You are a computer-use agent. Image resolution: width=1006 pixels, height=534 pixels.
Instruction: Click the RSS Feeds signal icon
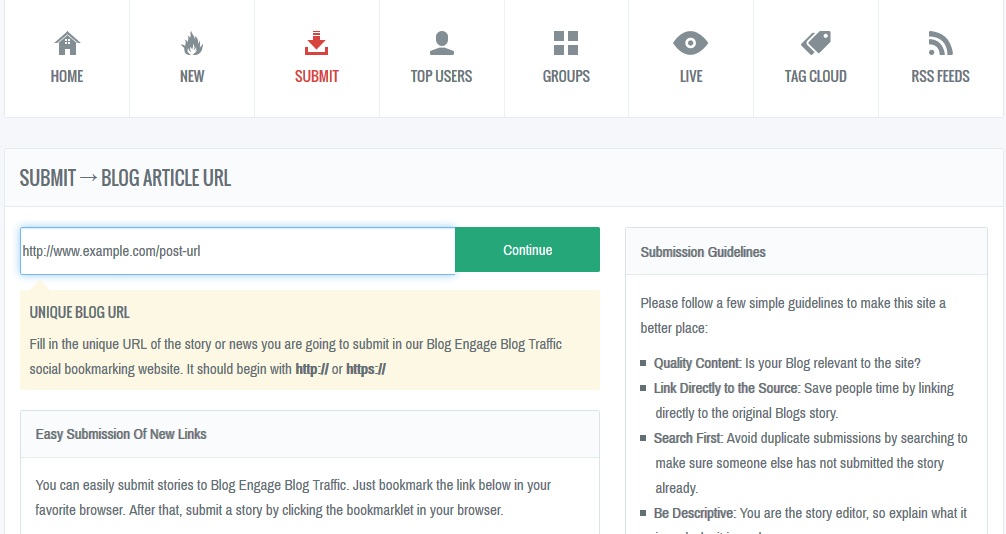[x=940, y=43]
